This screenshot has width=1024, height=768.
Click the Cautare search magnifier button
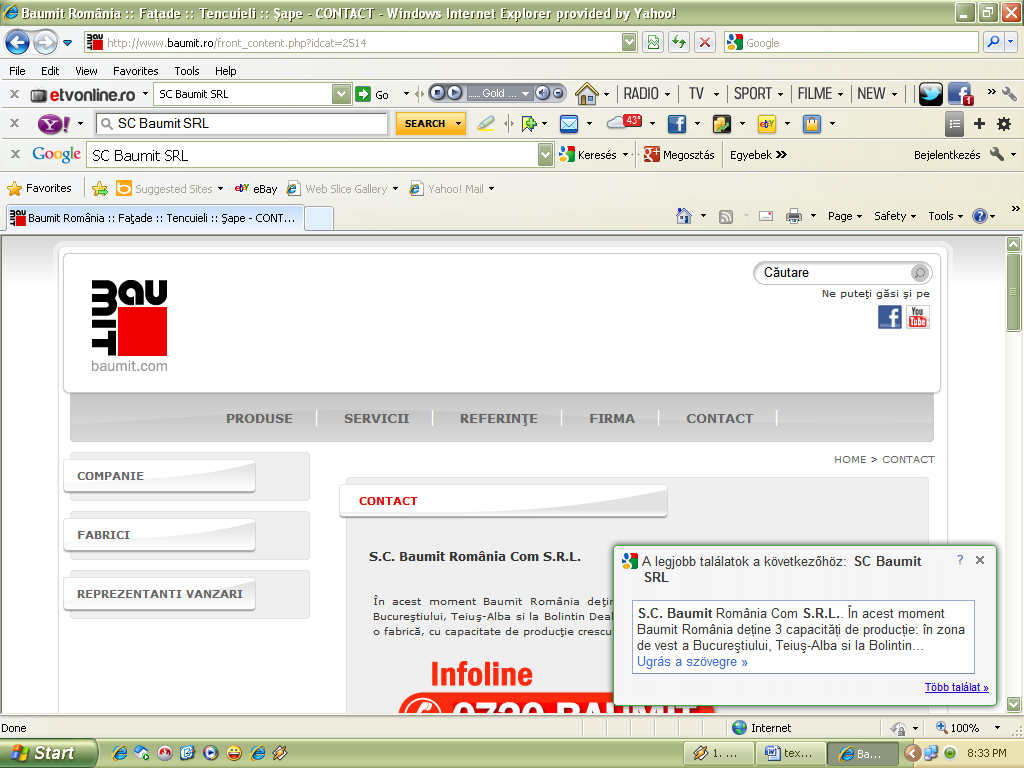920,272
